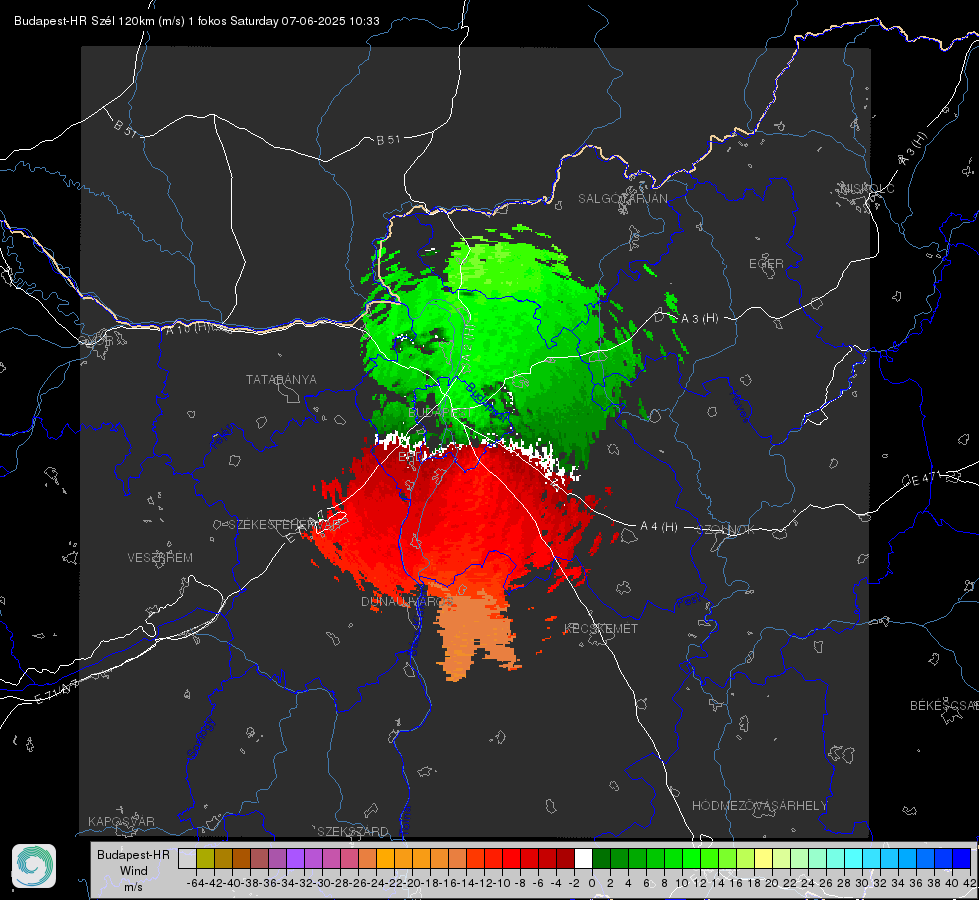
Task: Click the 42 legend value label
Action: coord(969,883)
